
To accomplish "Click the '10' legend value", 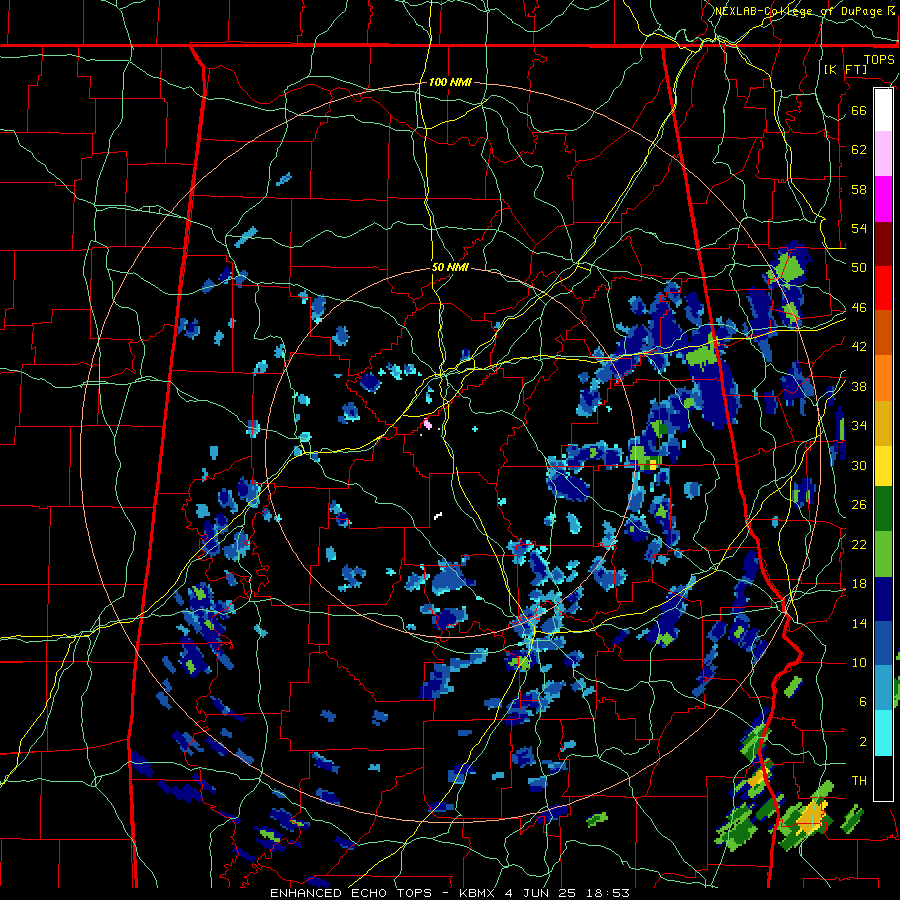I will [859, 663].
